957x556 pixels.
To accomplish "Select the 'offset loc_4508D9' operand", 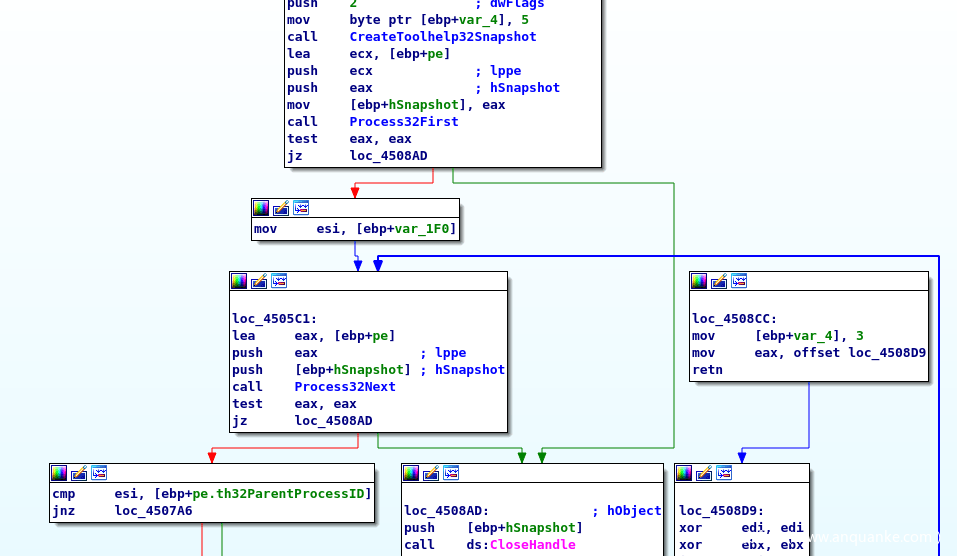I will pos(859,353).
